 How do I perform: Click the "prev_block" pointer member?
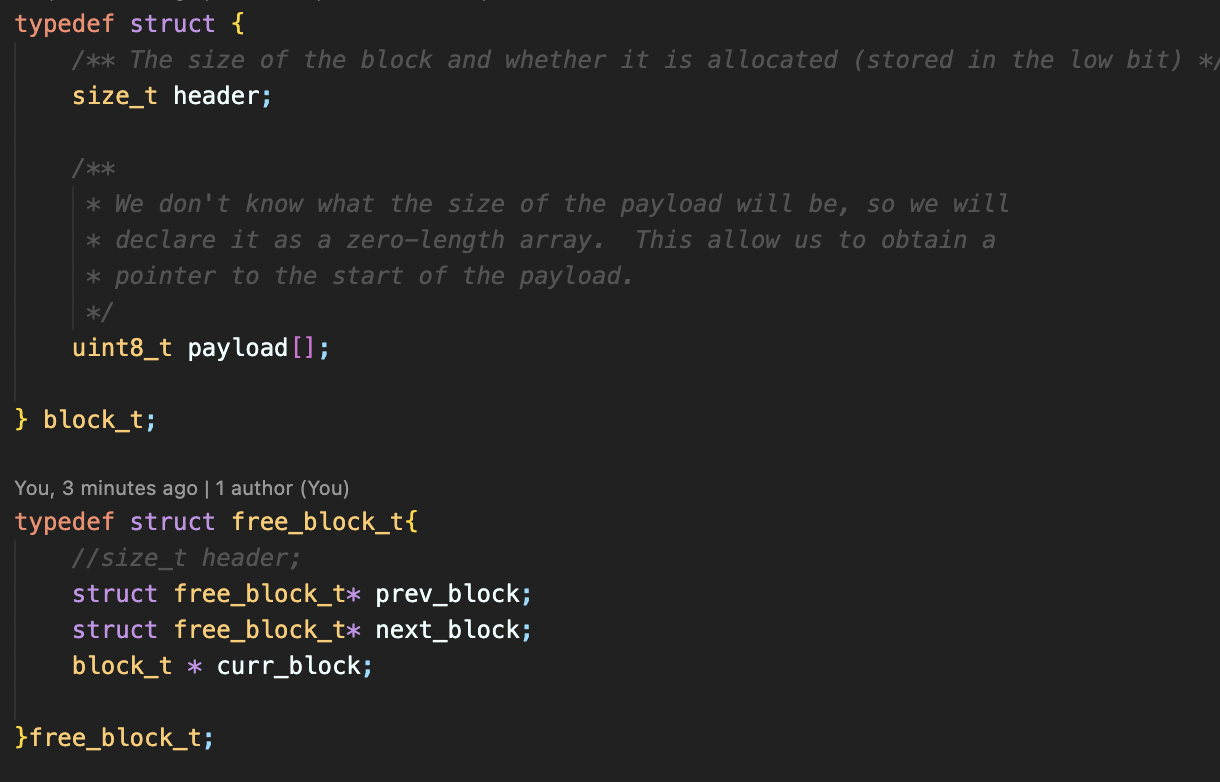(448, 594)
